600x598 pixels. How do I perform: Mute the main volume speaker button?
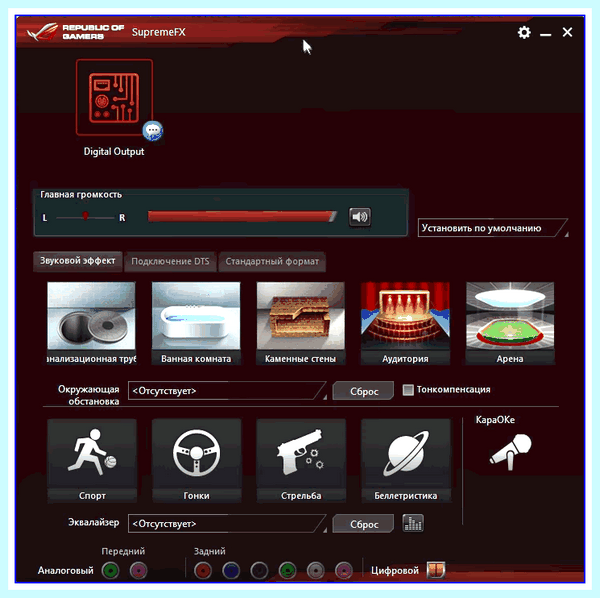360,217
